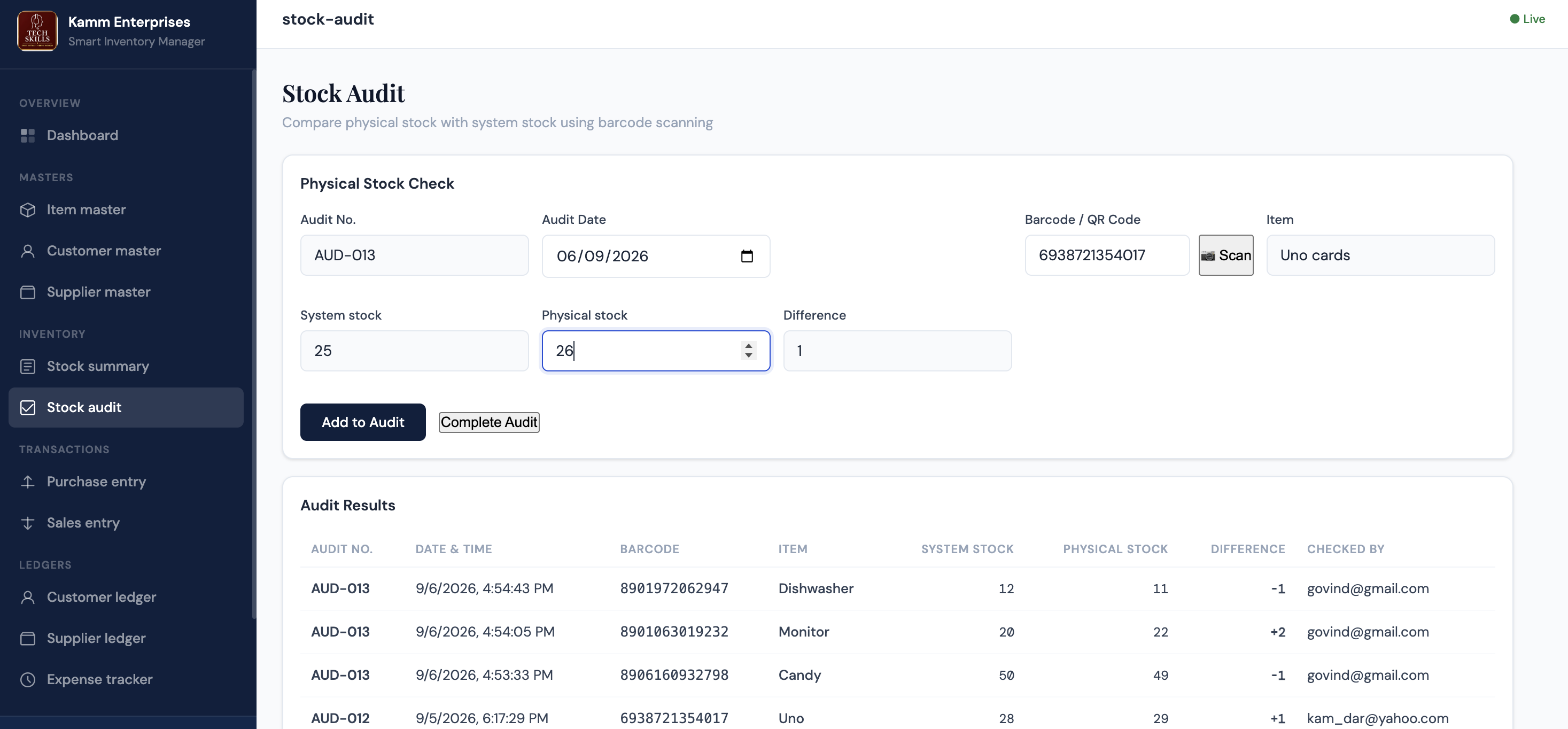Click the Stock audit checkmark icon

click(x=27, y=408)
